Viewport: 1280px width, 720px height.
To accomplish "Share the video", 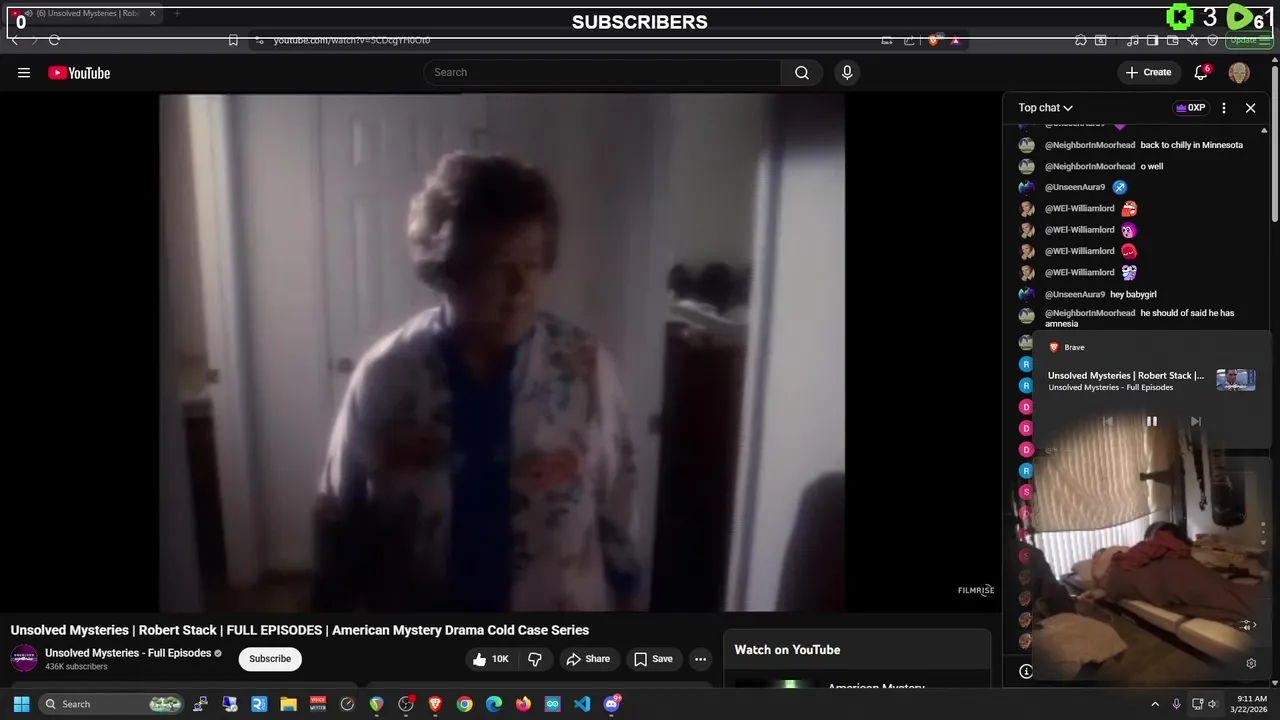I will [588, 659].
